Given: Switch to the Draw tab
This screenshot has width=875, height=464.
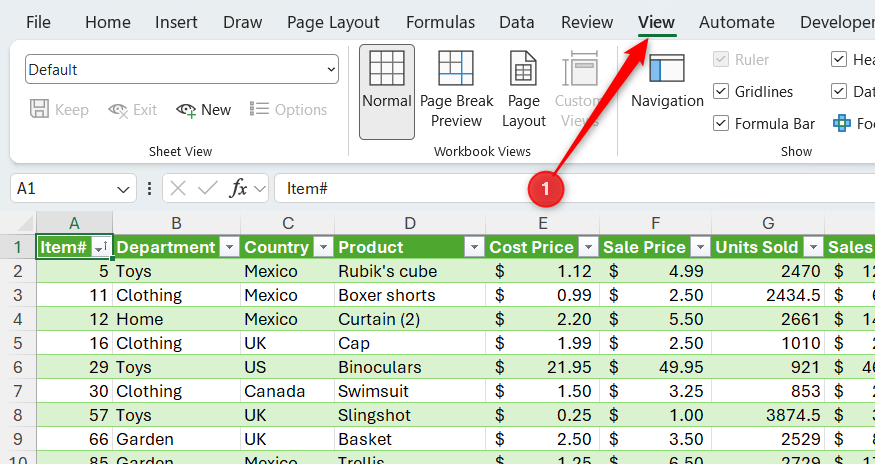Looking at the screenshot, I should pyautogui.click(x=243, y=22).
